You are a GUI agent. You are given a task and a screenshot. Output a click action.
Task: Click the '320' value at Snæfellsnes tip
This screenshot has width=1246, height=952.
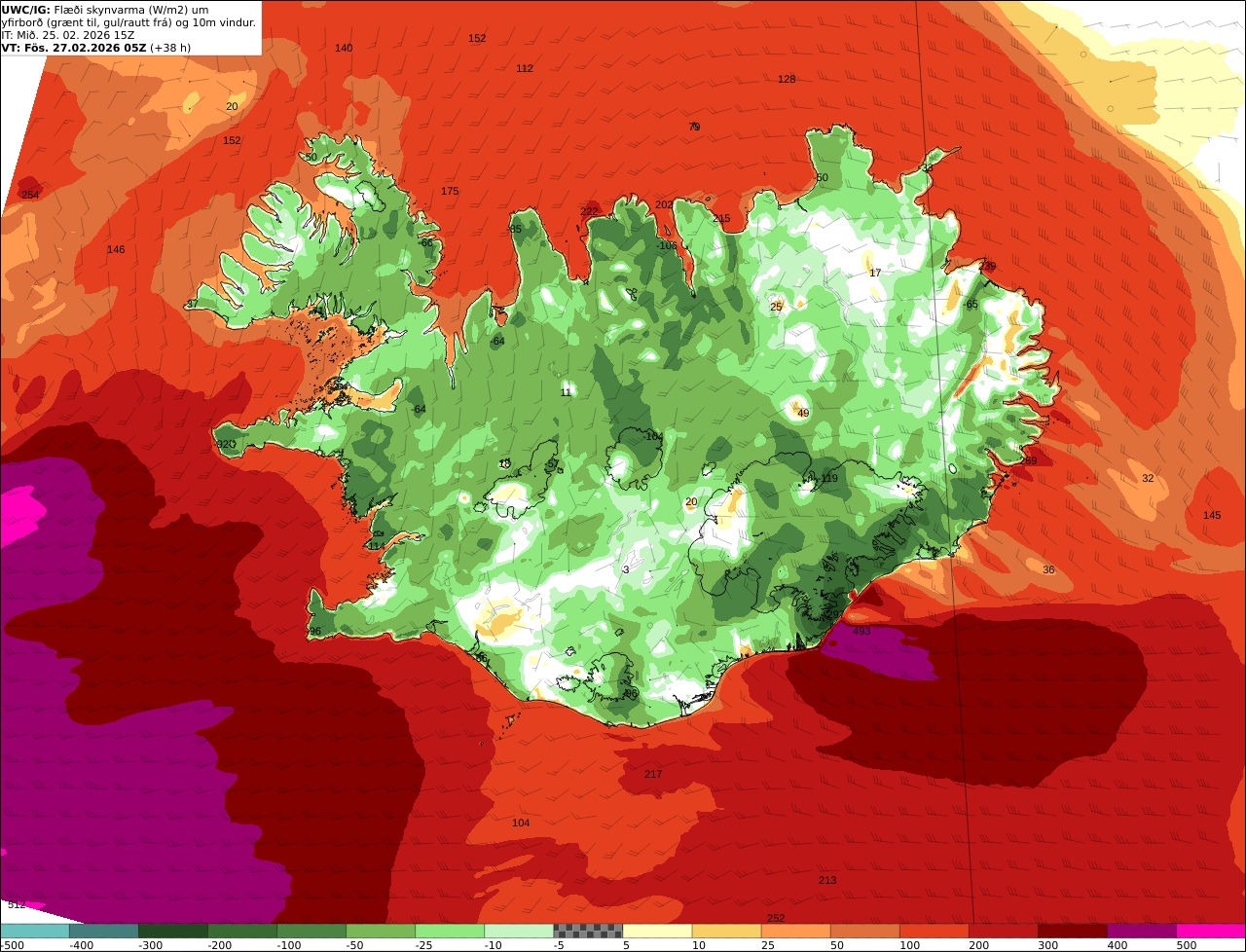tap(225, 445)
